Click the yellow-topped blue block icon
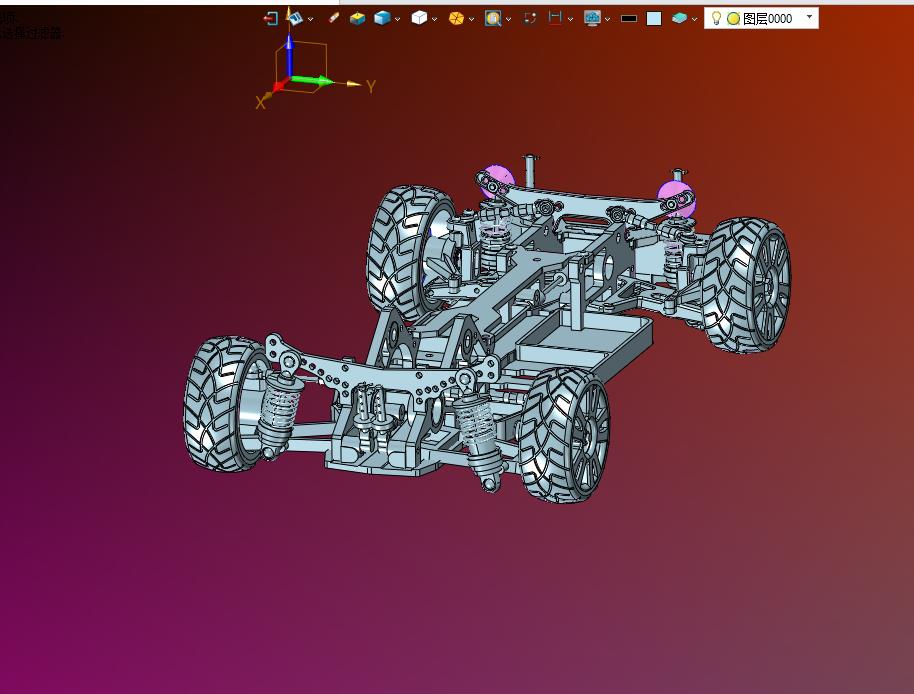The height and width of the screenshot is (694, 914). point(357,19)
